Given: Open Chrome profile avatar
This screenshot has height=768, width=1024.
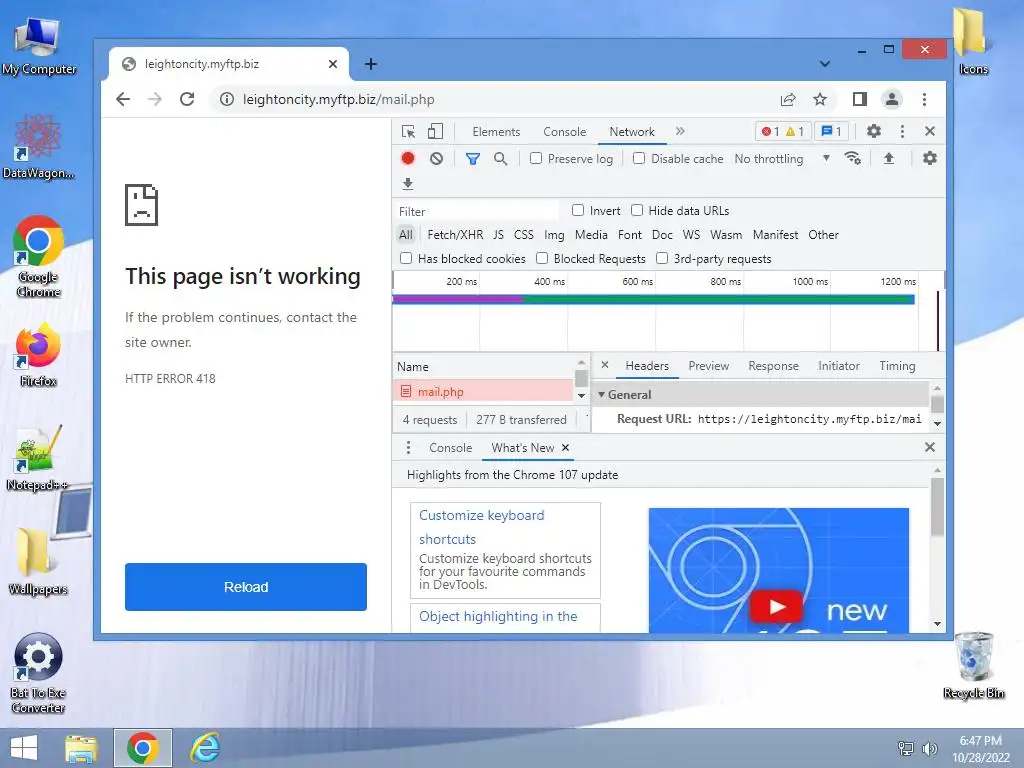Looking at the screenshot, I should tap(891, 99).
